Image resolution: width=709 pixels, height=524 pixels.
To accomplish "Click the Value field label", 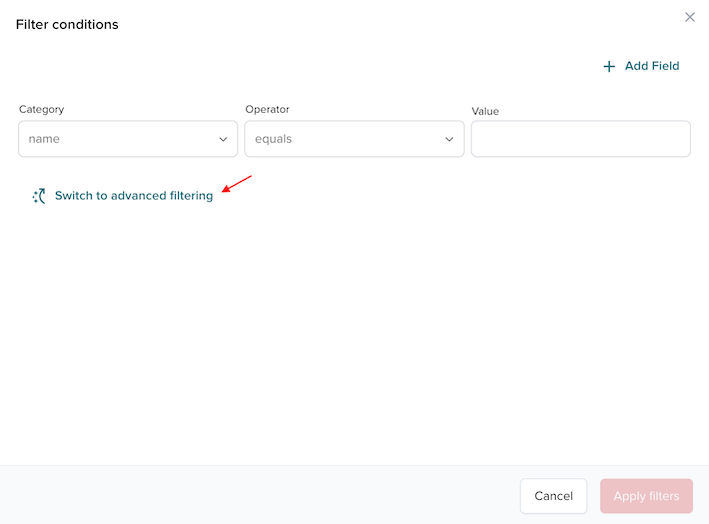I will [485, 111].
